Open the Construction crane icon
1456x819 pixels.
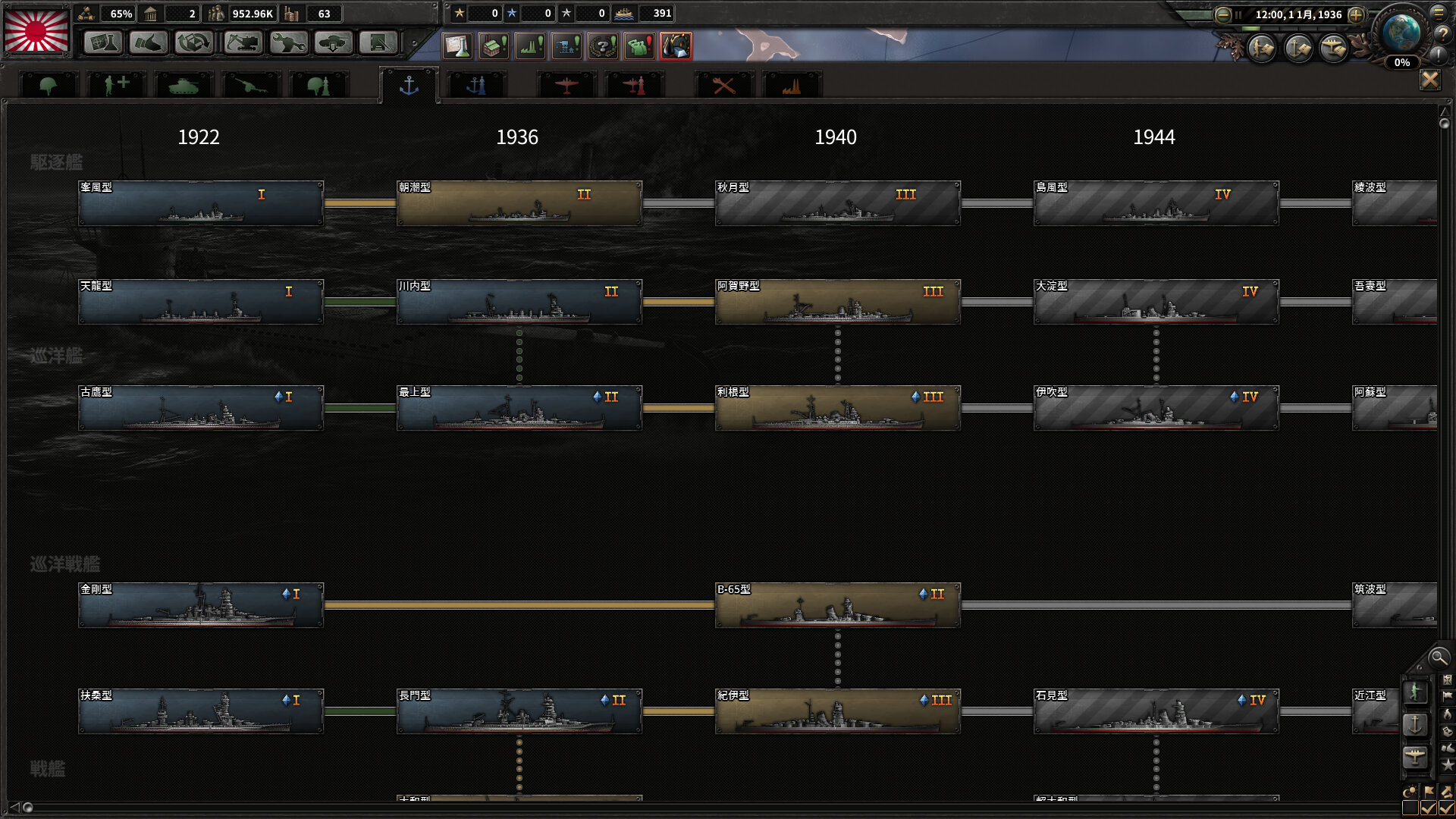coord(242,43)
